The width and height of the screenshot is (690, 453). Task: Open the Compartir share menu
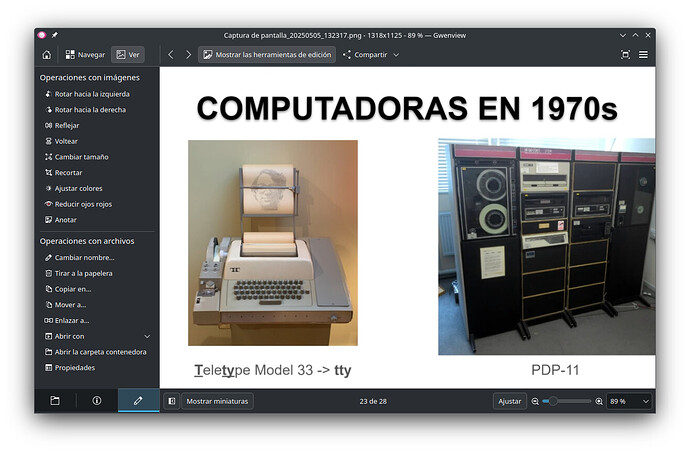pyautogui.click(x=371, y=55)
